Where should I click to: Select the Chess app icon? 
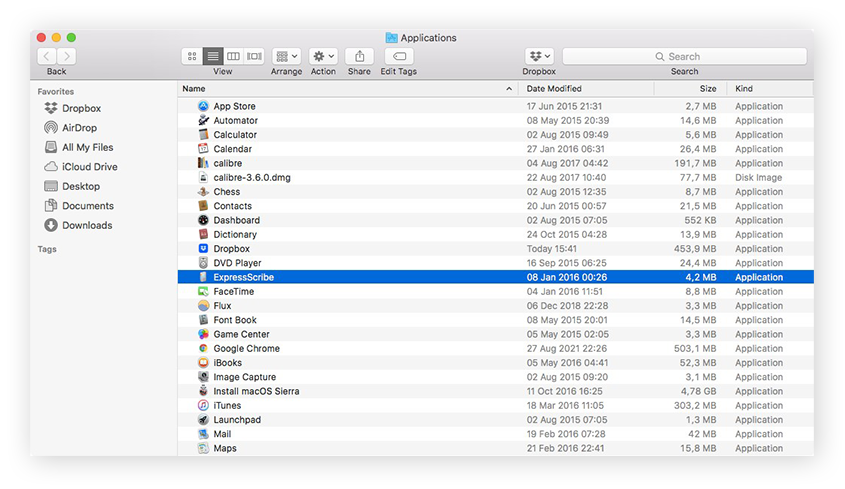[x=203, y=191]
